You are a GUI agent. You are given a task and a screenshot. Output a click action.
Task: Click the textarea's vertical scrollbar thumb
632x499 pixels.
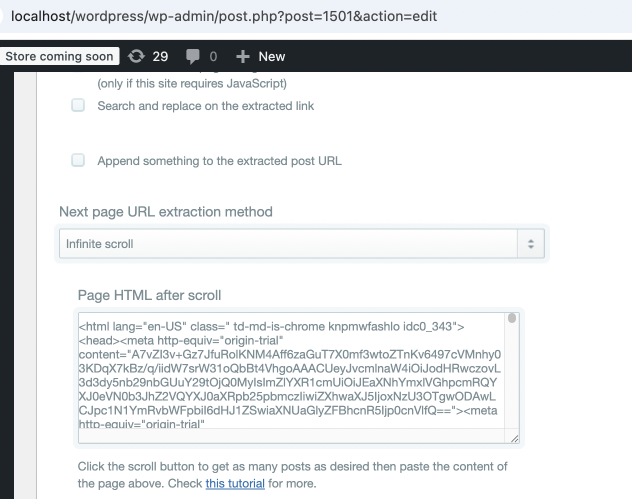click(512, 320)
